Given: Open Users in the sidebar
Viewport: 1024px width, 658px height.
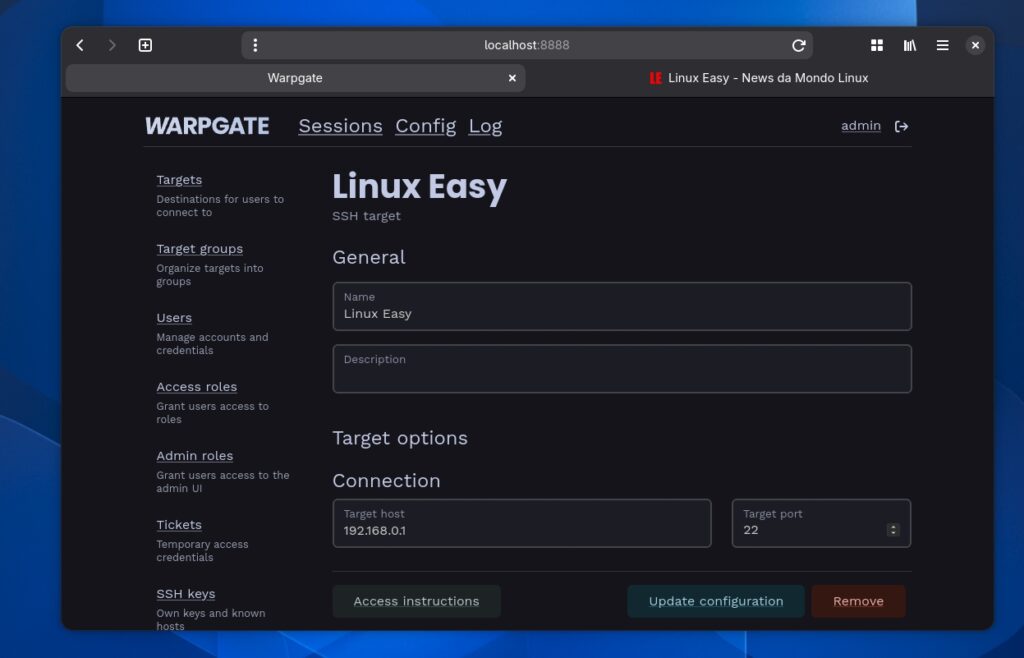Looking at the screenshot, I should (x=174, y=318).
